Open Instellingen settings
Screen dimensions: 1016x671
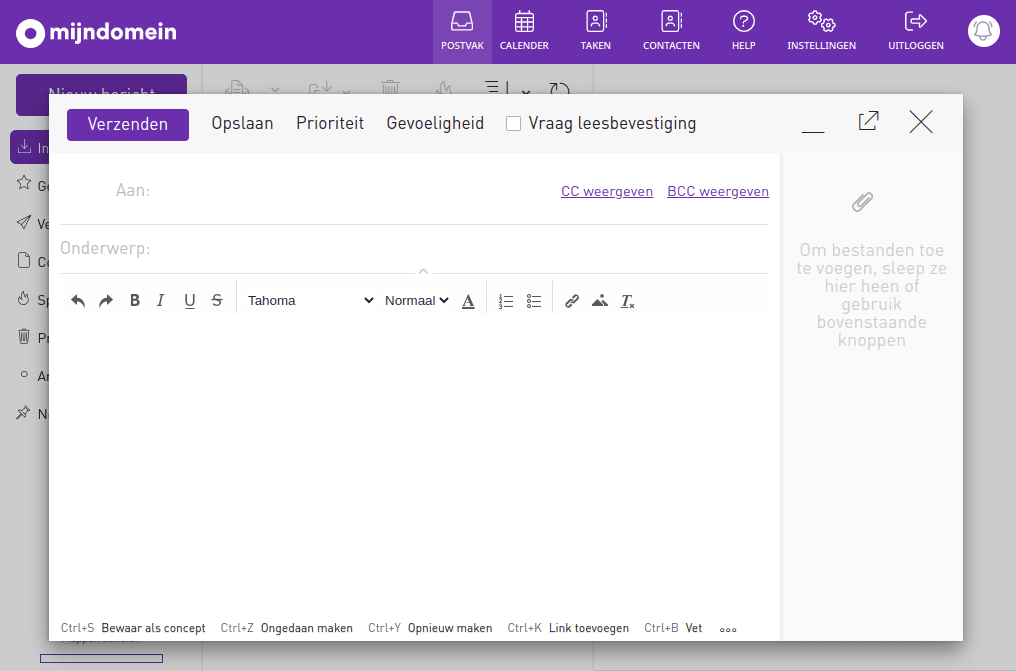[x=821, y=32]
